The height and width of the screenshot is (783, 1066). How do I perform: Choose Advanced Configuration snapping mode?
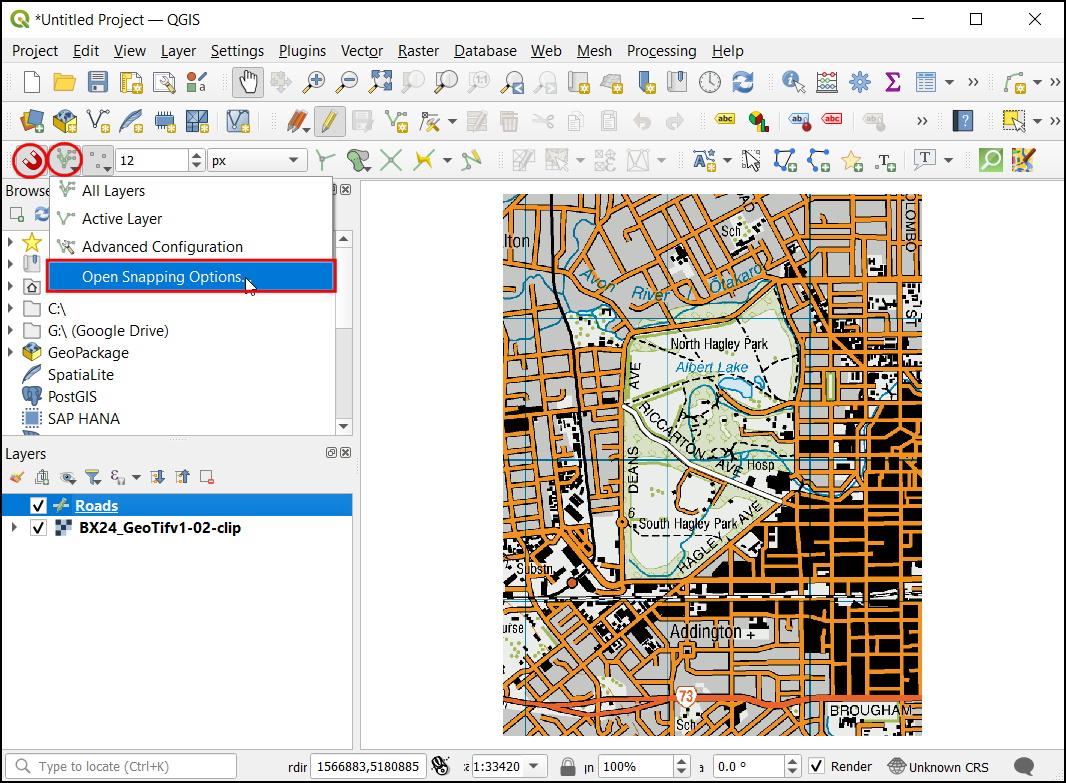coord(162,247)
